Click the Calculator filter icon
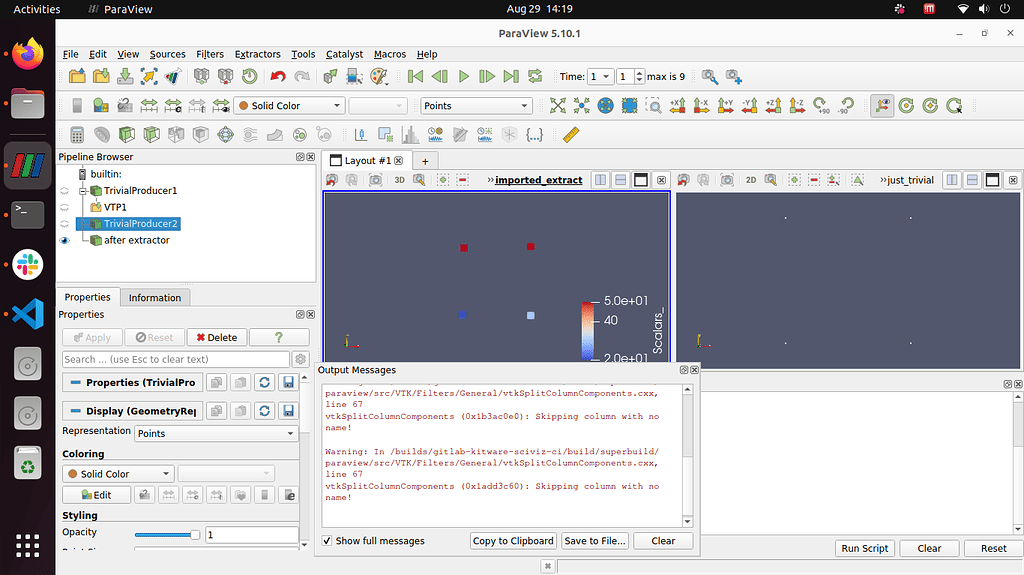Viewport: 1024px width, 575px height. pos(77,134)
